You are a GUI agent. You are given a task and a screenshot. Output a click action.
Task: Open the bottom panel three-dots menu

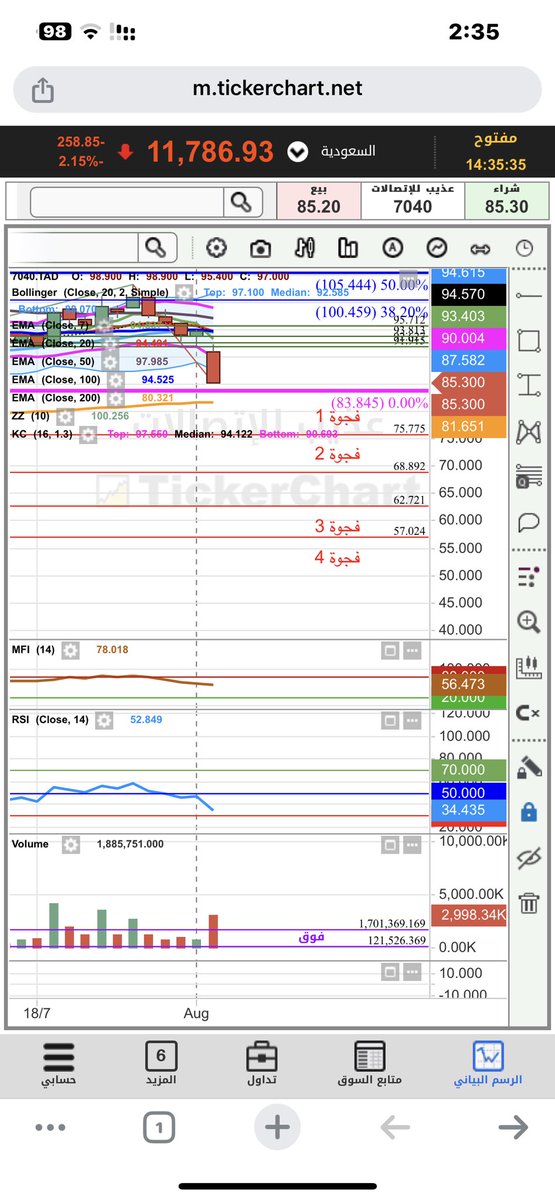point(412,971)
